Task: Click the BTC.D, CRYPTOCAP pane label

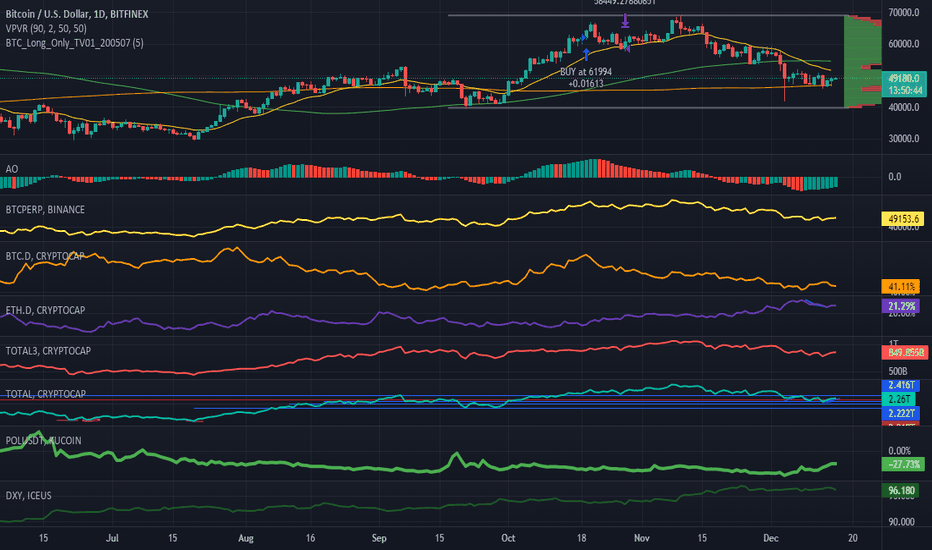Action: click(x=45, y=256)
